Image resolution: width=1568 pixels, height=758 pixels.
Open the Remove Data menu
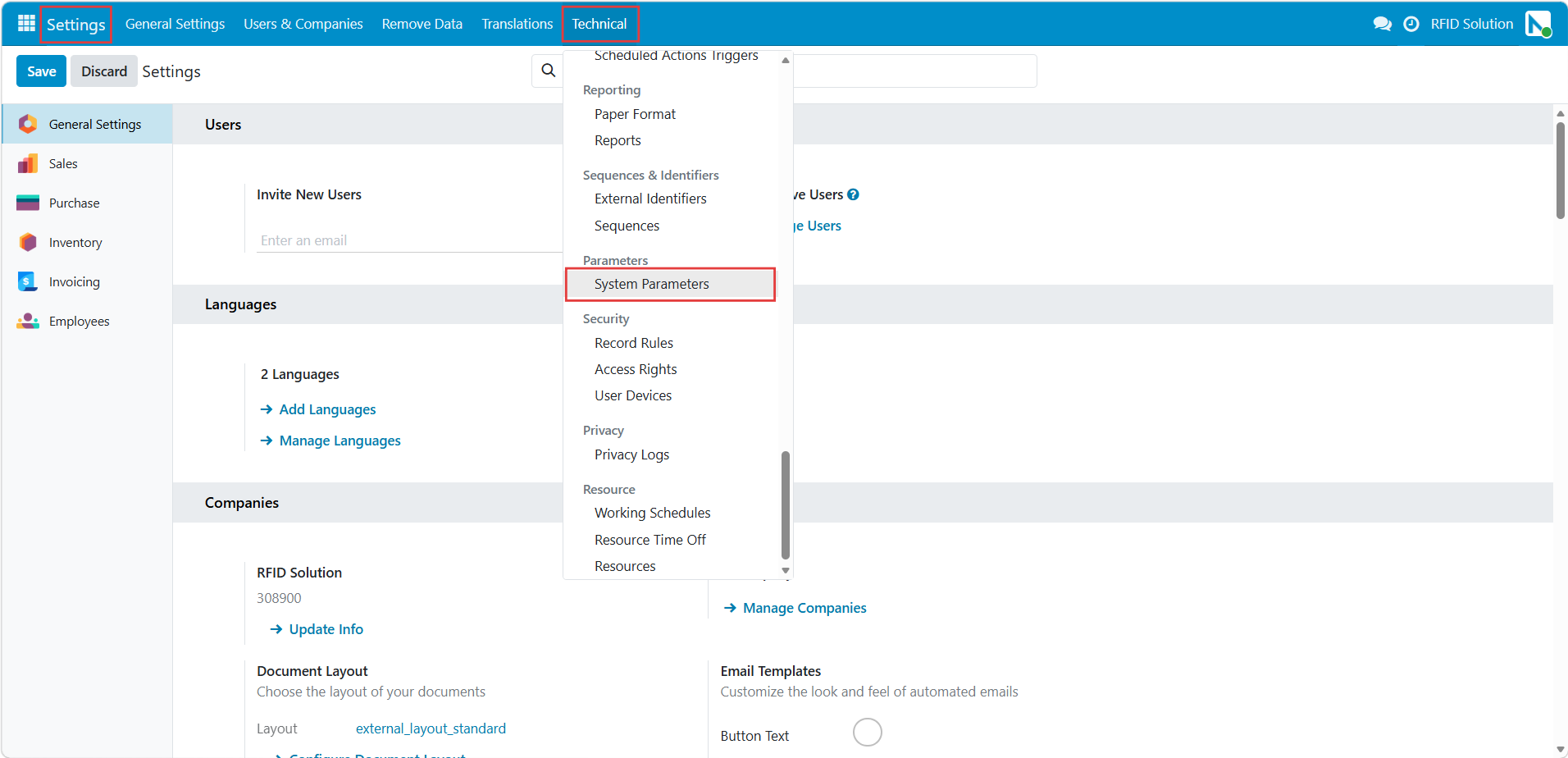point(422,24)
